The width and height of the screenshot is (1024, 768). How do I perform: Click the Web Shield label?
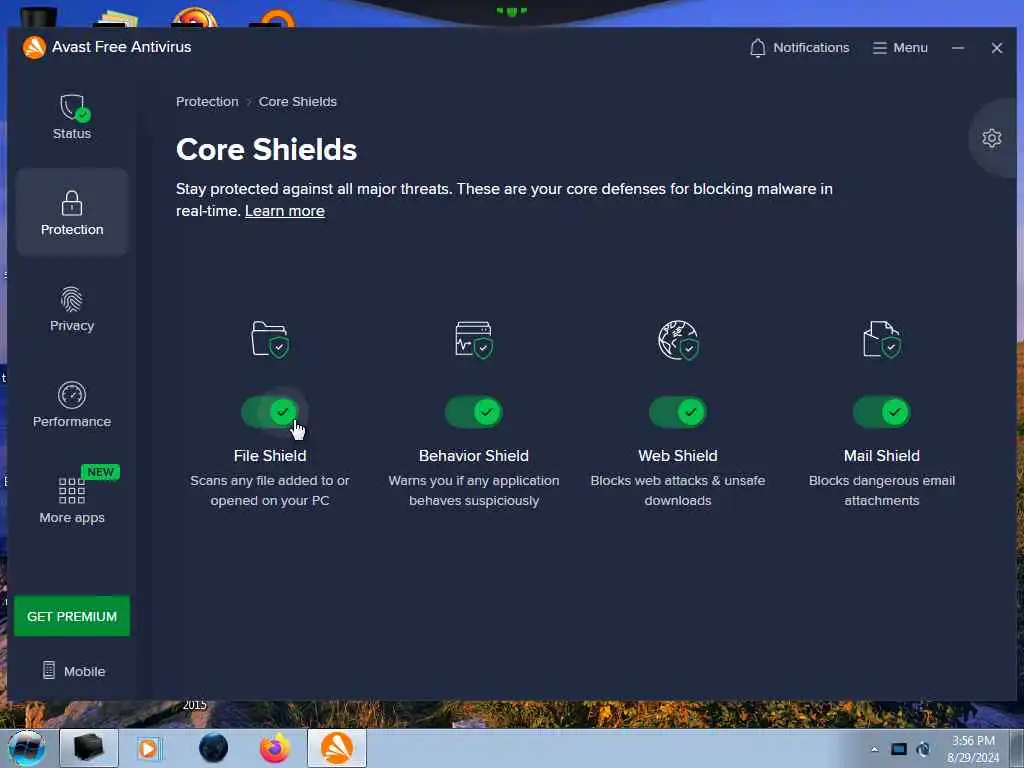point(678,456)
